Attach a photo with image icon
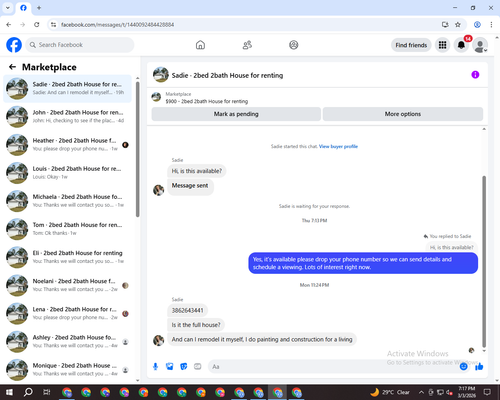 click(170, 367)
